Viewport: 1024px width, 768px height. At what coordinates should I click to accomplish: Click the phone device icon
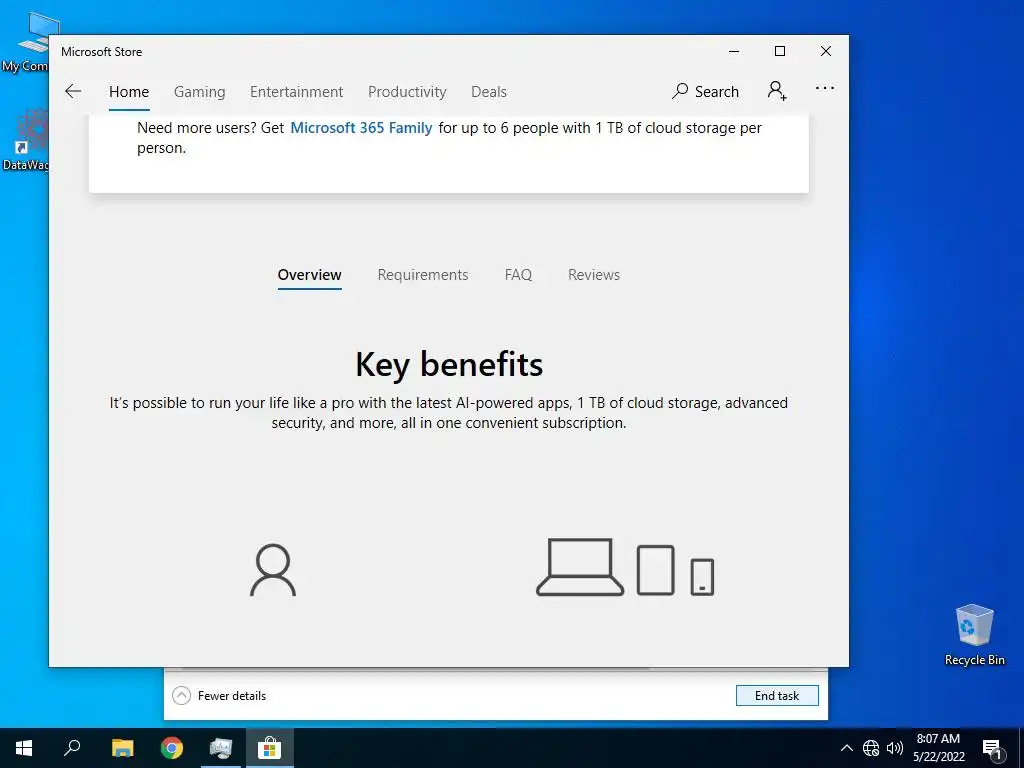(702, 577)
